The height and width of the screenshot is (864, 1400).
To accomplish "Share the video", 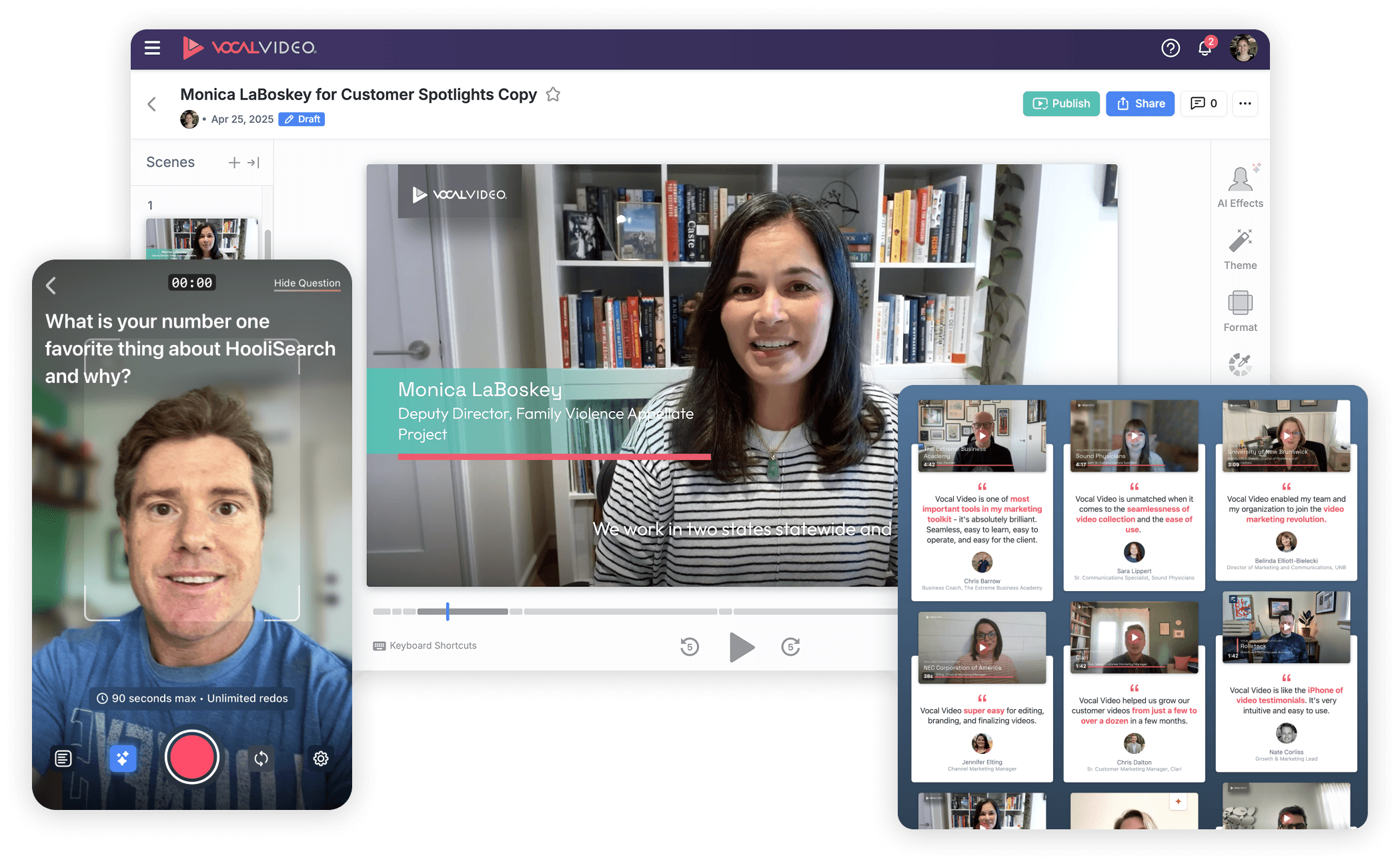I will coord(1141,103).
